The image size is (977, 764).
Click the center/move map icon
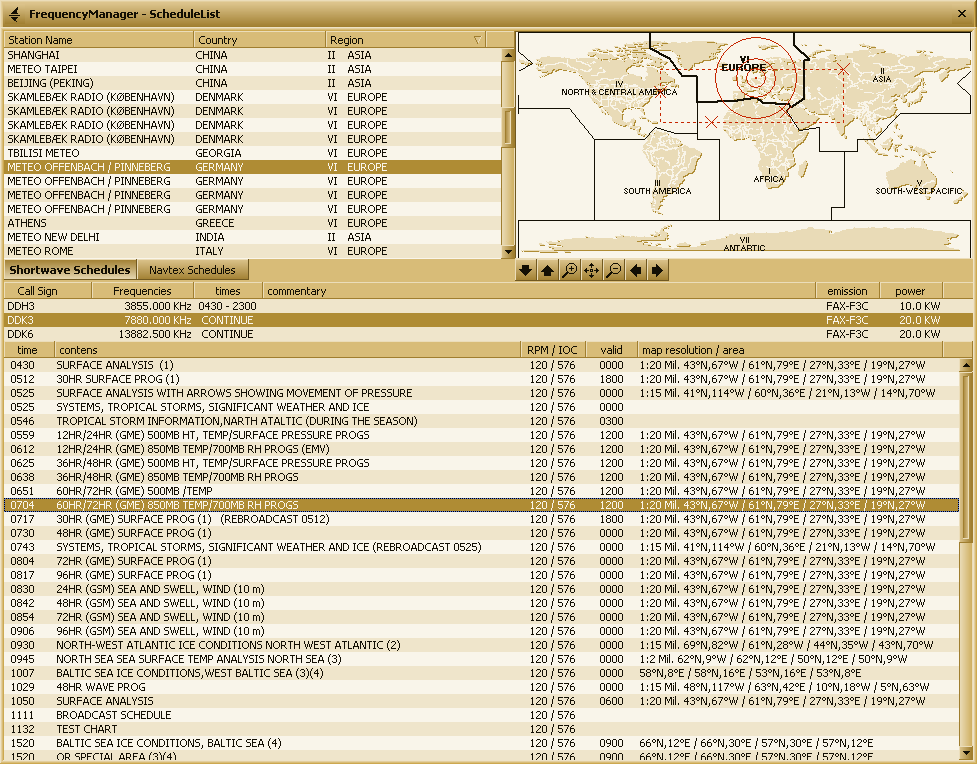591,270
